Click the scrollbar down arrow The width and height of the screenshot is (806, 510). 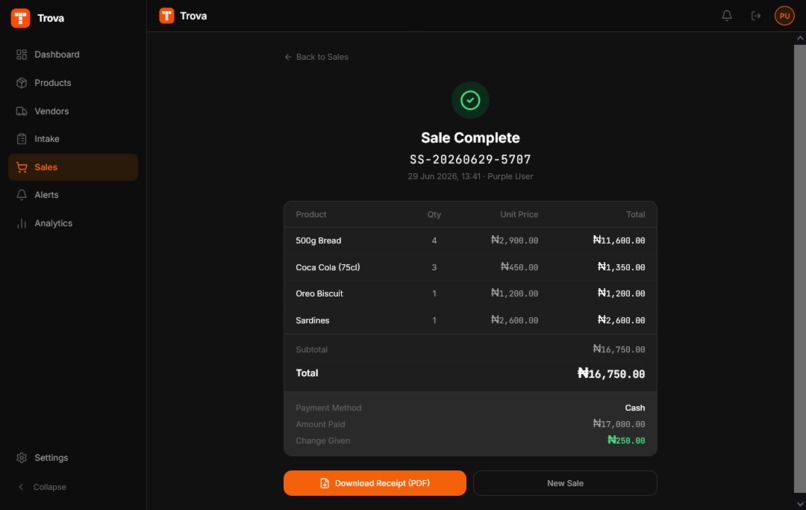pyautogui.click(x=800, y=504)
